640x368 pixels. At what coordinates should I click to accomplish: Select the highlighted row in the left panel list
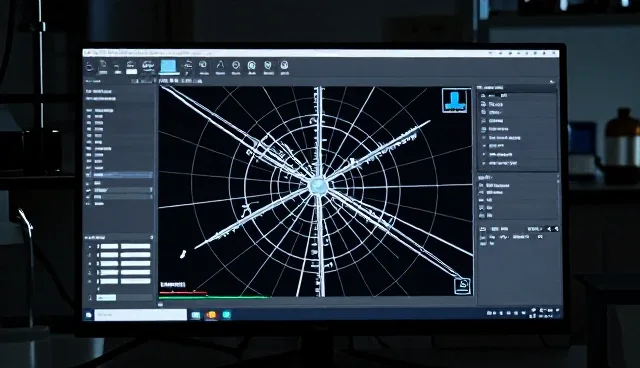point(119,175)
